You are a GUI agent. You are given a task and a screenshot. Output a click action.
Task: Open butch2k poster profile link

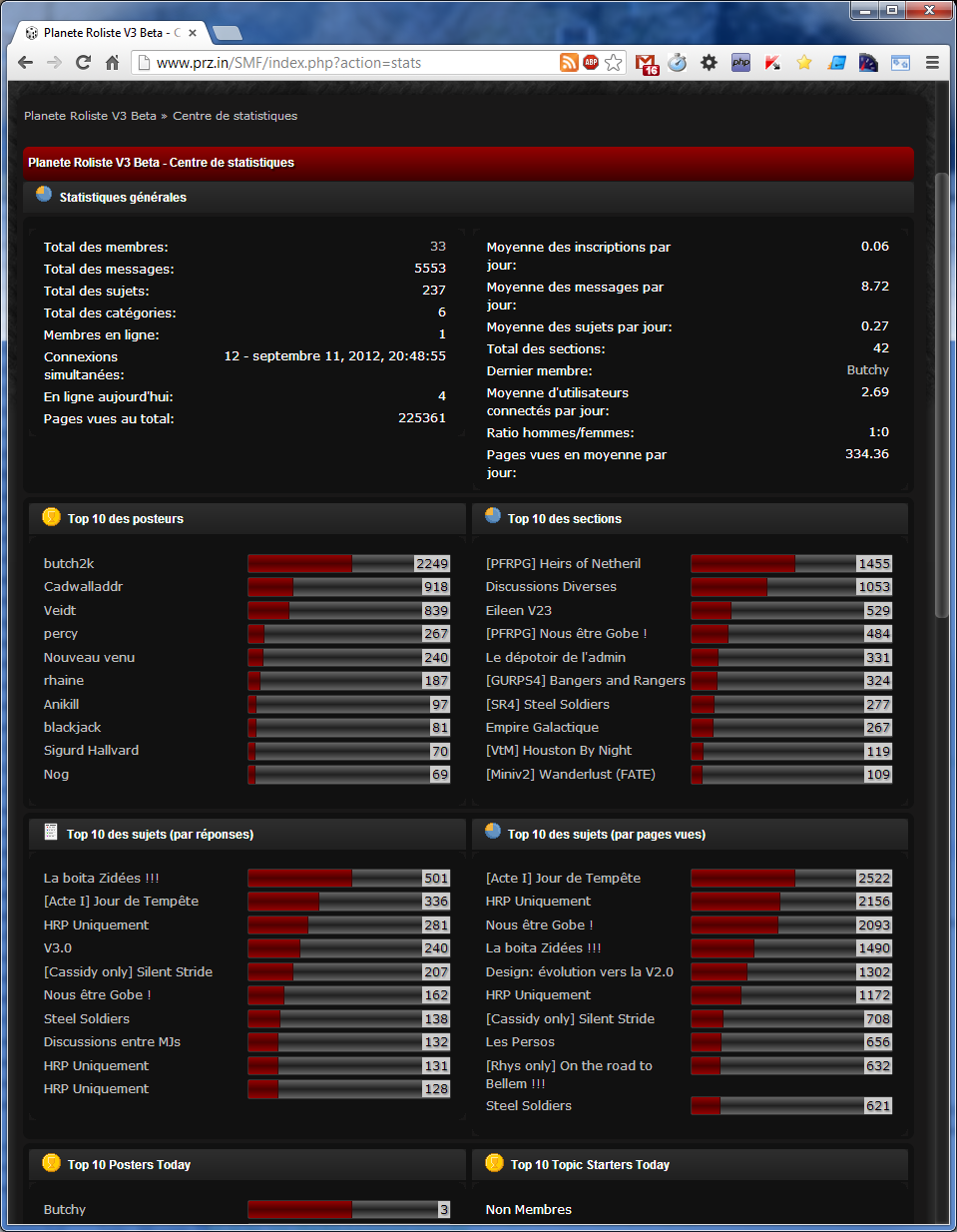(69, 564)
